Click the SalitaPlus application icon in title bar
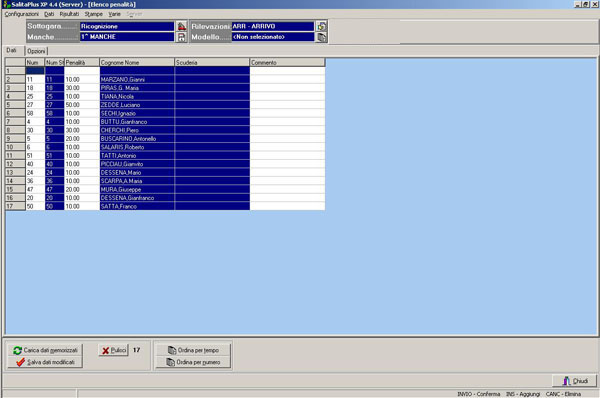Screen dimensions: 600x398 click(x=7, y=4)
